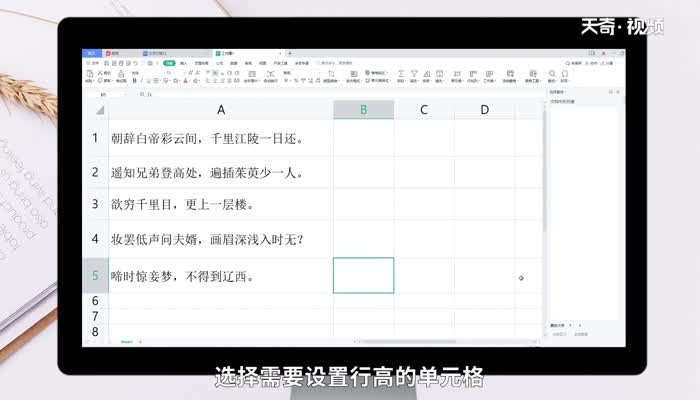The image size is (700, 400).
Task: Click cell containing 遥知兄弟登高处
Action: [221, 172]
